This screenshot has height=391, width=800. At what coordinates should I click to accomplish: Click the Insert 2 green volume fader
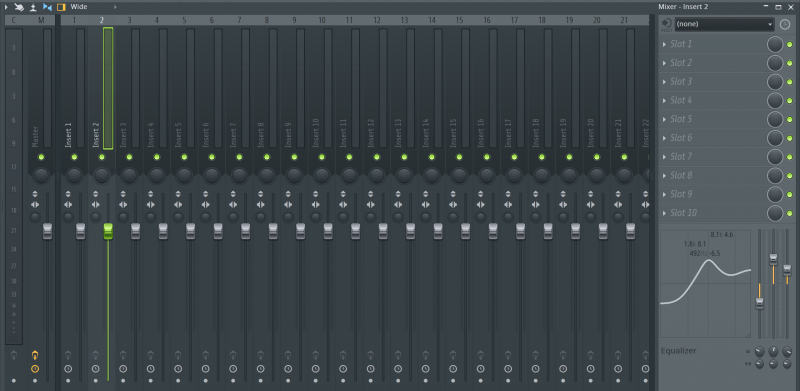pos(108,231)
